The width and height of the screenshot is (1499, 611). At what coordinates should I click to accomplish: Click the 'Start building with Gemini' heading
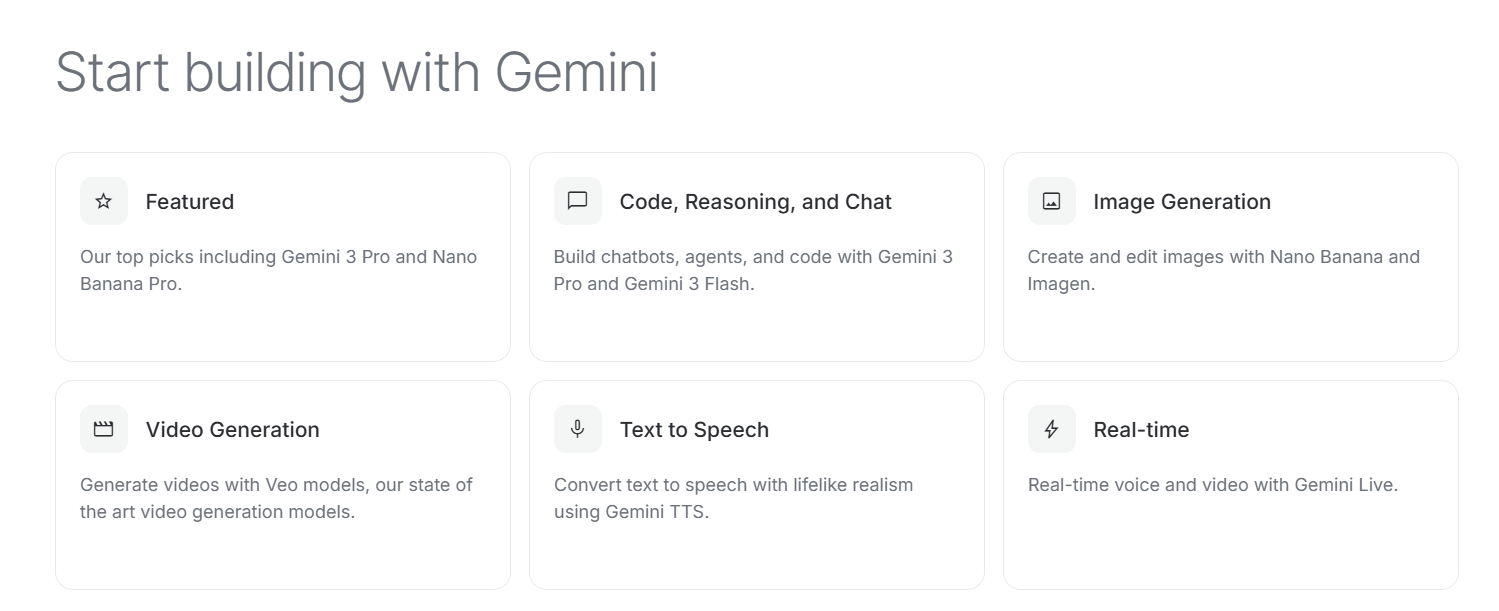[x=357, y=72]
